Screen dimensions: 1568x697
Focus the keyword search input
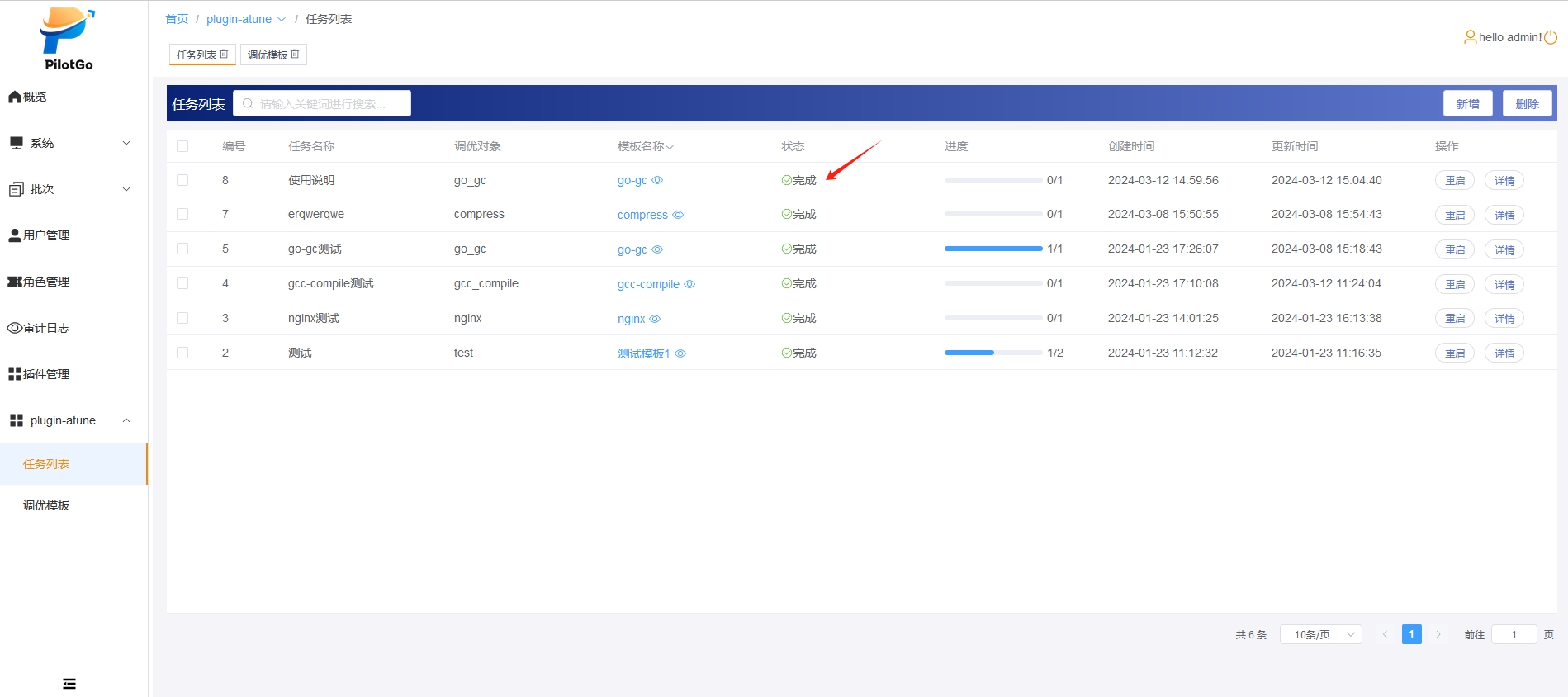coord(322,103)
